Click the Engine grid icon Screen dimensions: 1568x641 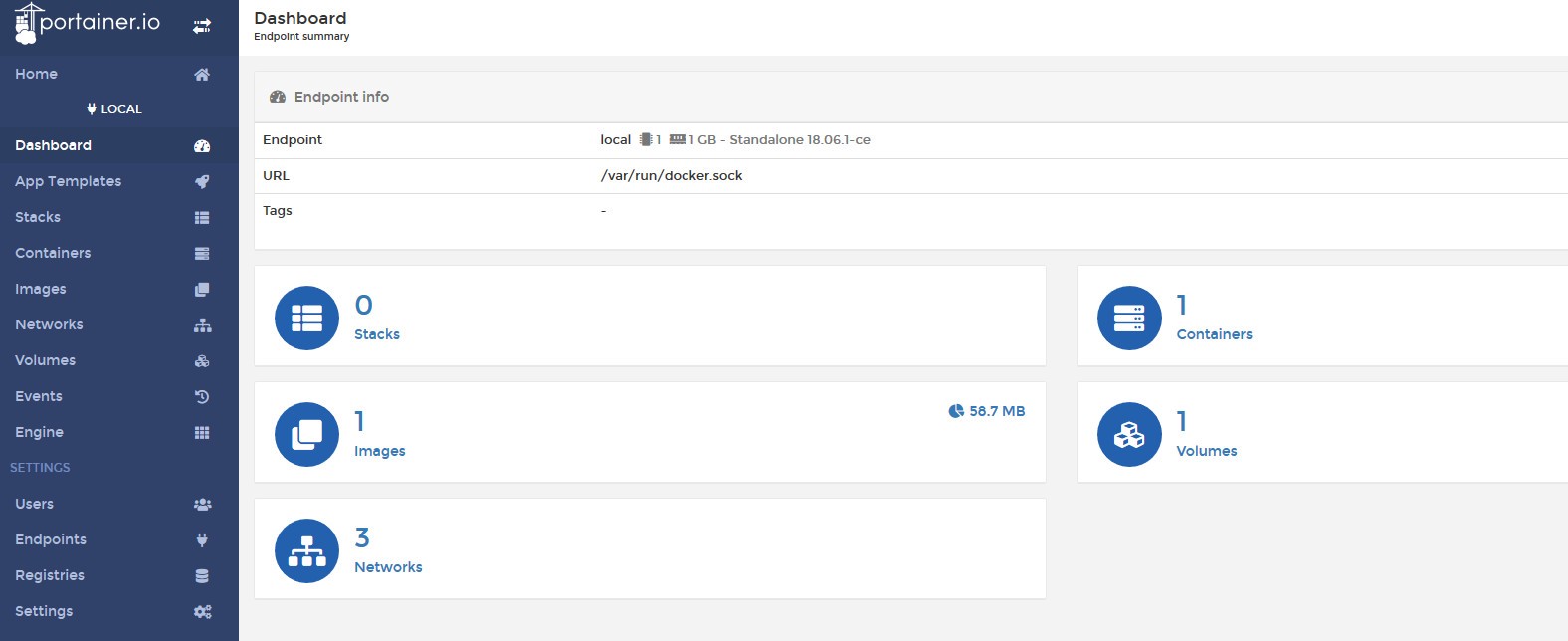[202, 433]
